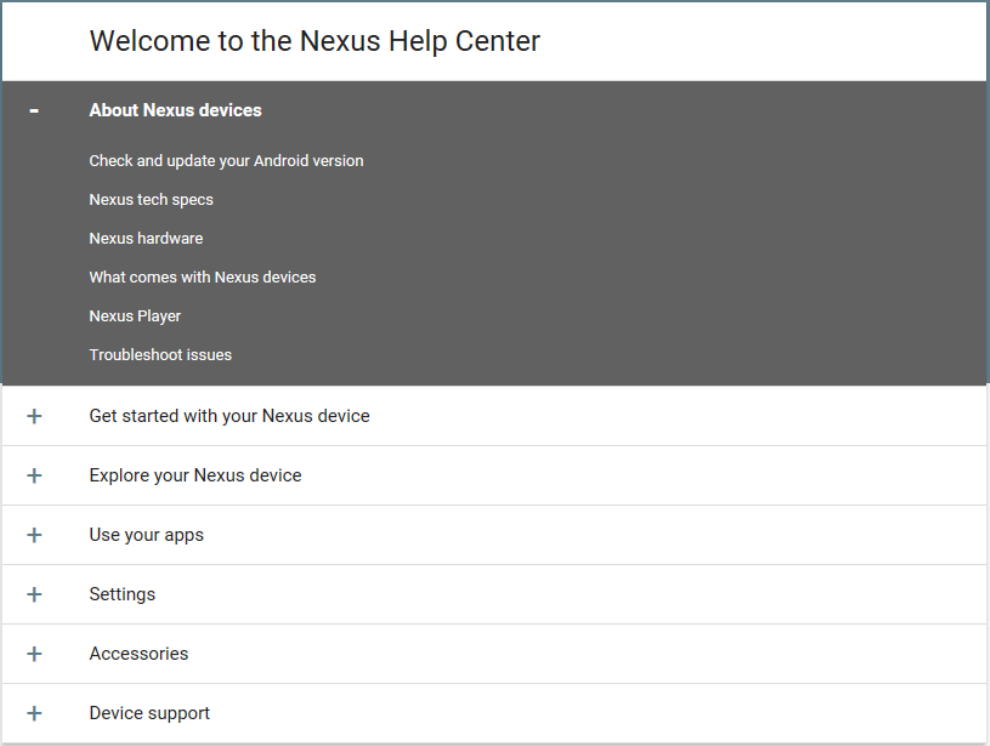Click plus icon beside Device support
The width and height of the screenshot is (990, 746).
pyautogui.click(x=35, y=713)
